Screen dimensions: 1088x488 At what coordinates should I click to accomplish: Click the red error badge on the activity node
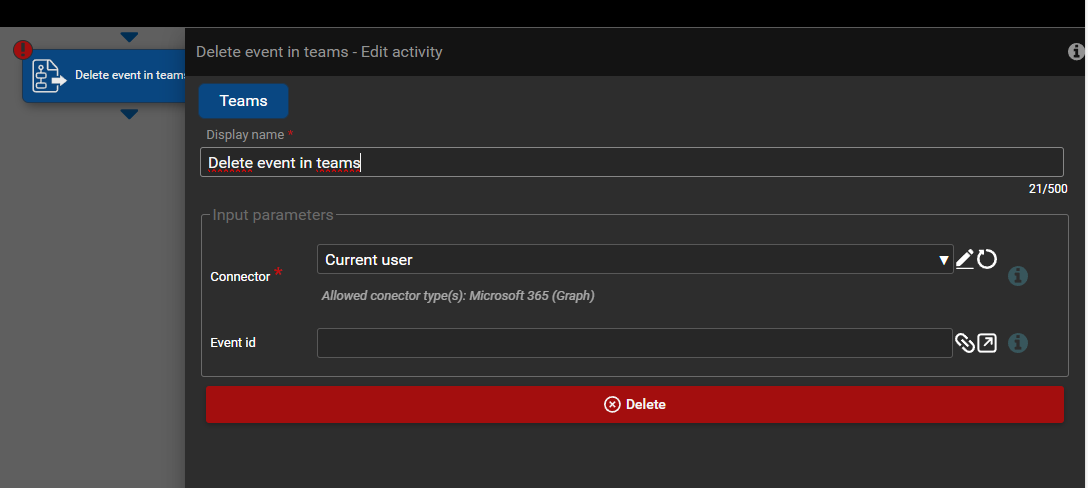(x=23, y=50)
